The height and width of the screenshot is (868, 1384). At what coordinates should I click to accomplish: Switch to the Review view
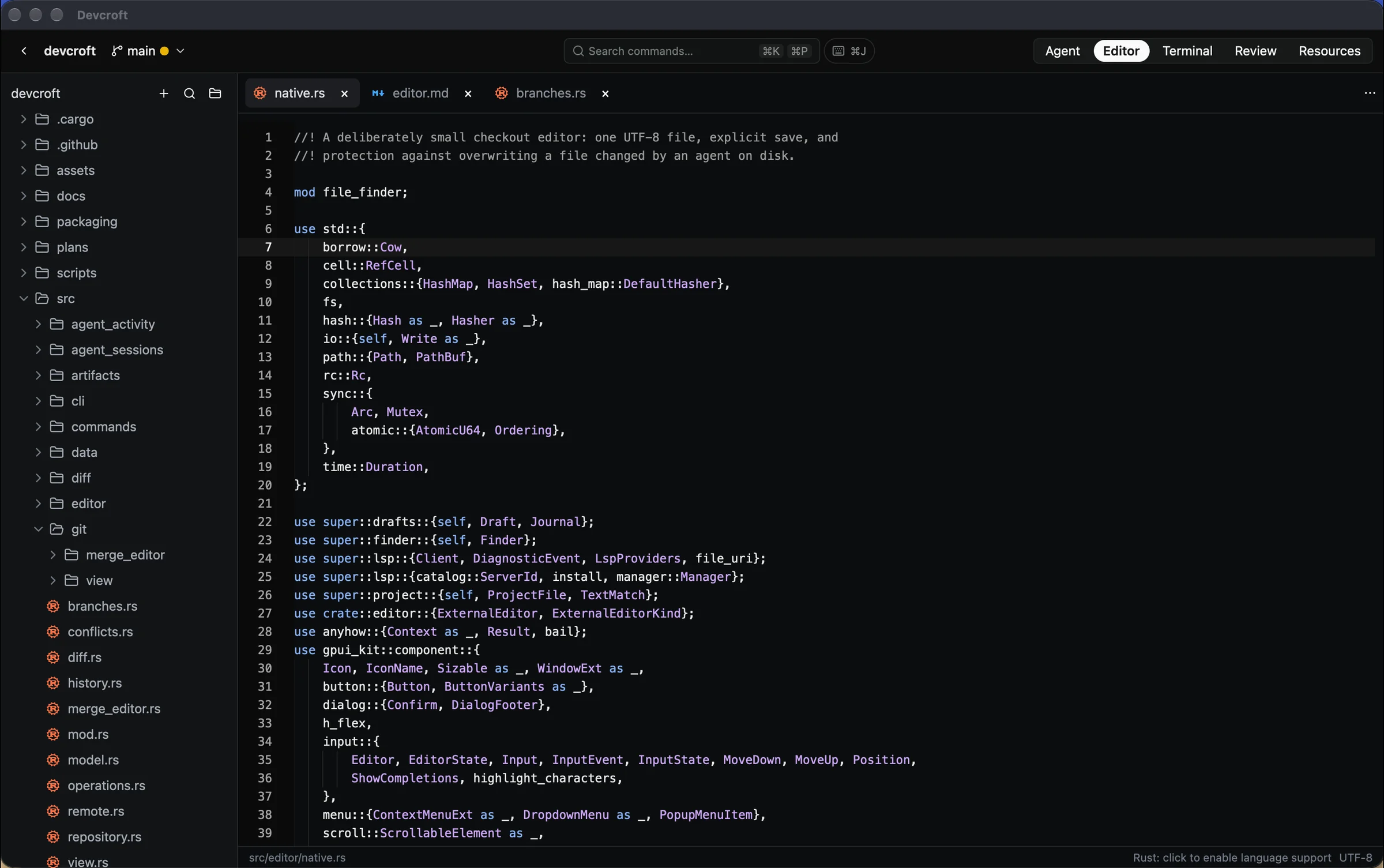pos(1255,51)
